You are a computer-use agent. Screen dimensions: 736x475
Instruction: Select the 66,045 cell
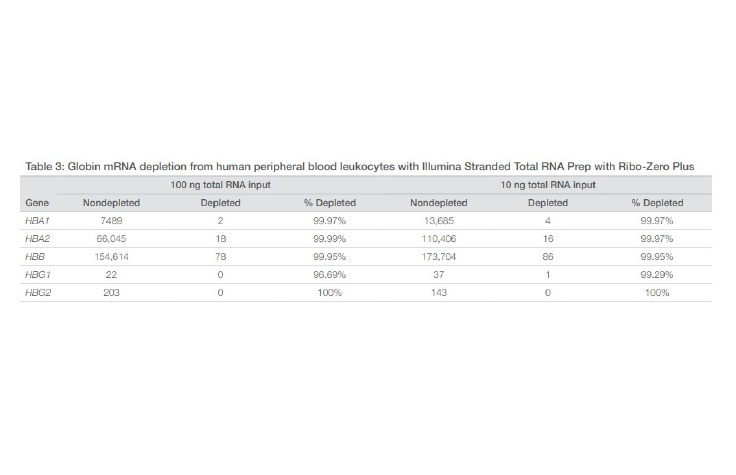point(111,238)
